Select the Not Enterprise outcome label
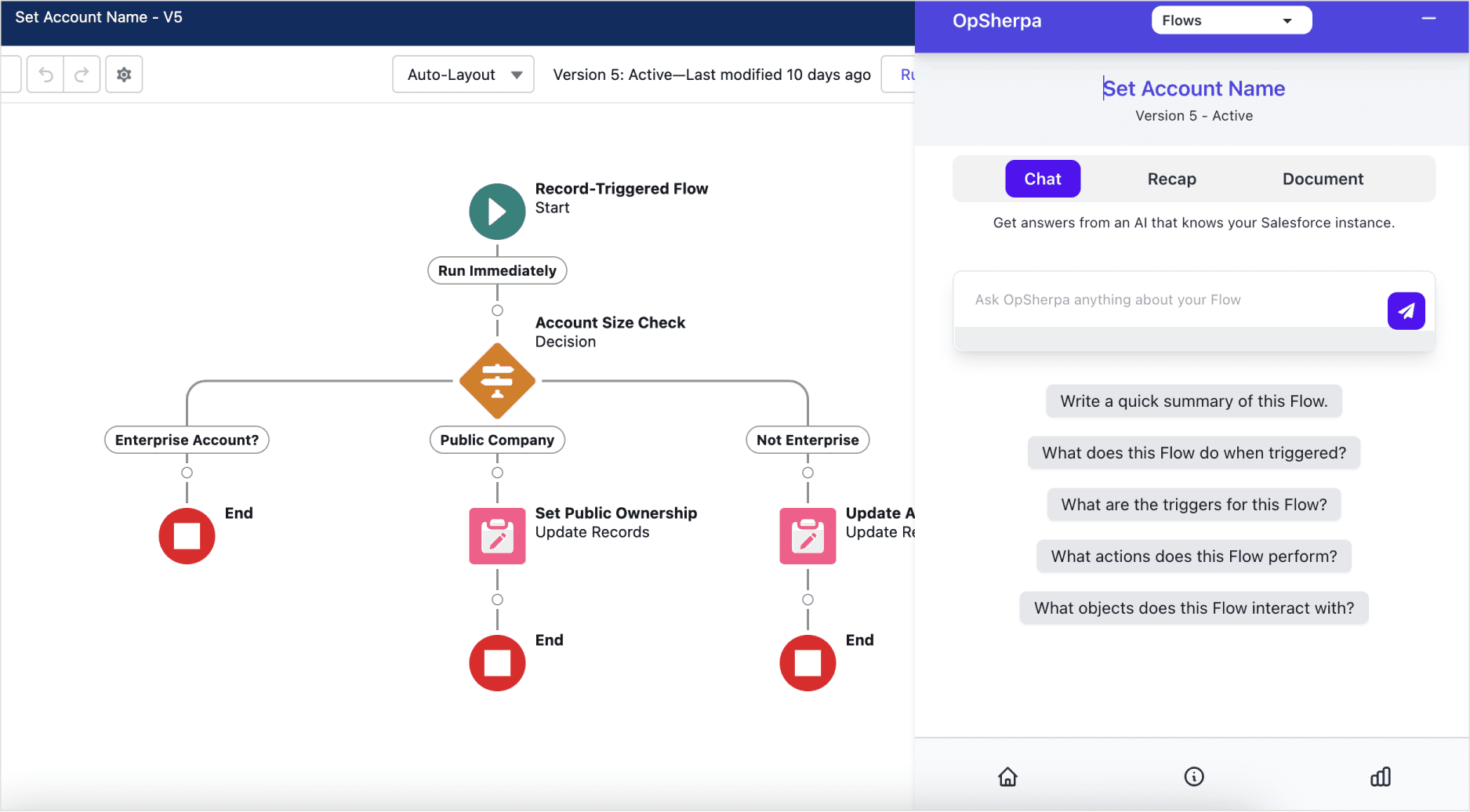The width and height of the screenshot is (1470, 812). pyautogui.click(x=808, y=440)
